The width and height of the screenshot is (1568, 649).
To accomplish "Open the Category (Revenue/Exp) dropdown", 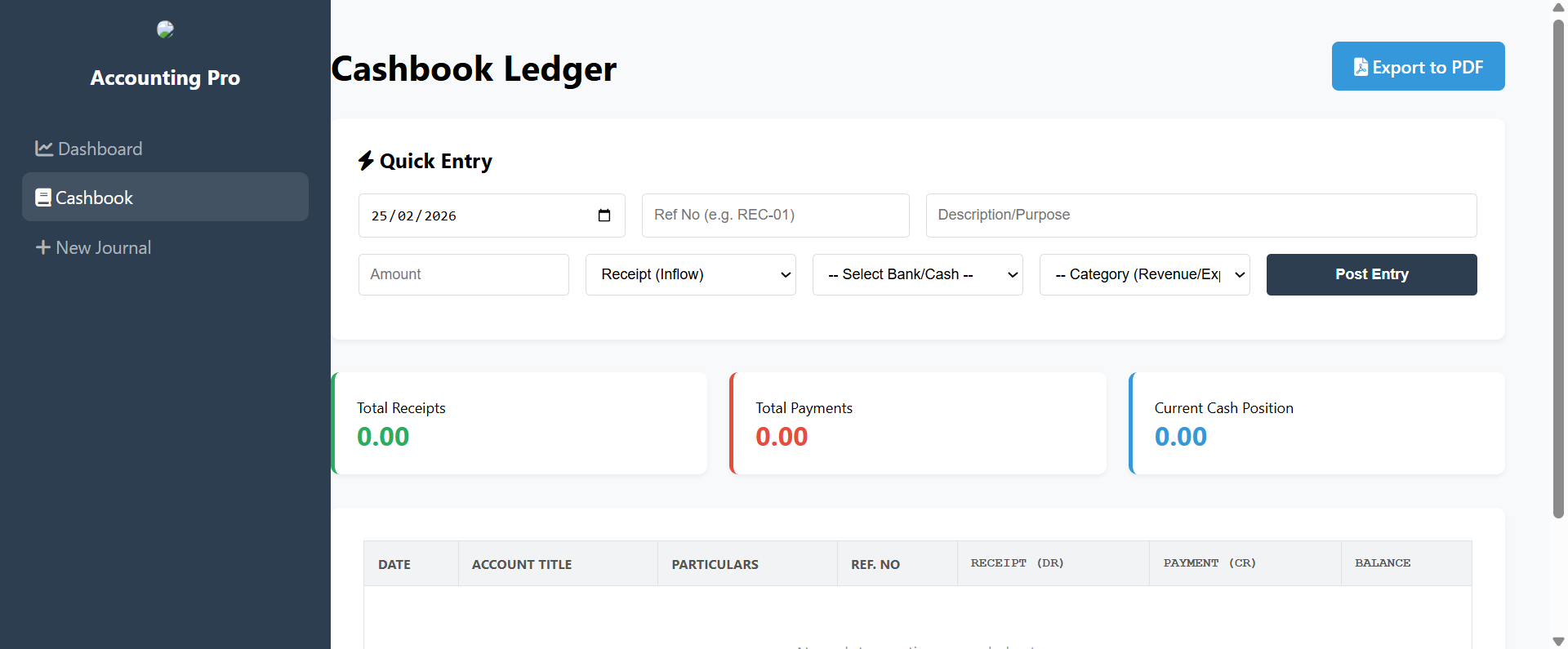I will tap(1144, 274).
